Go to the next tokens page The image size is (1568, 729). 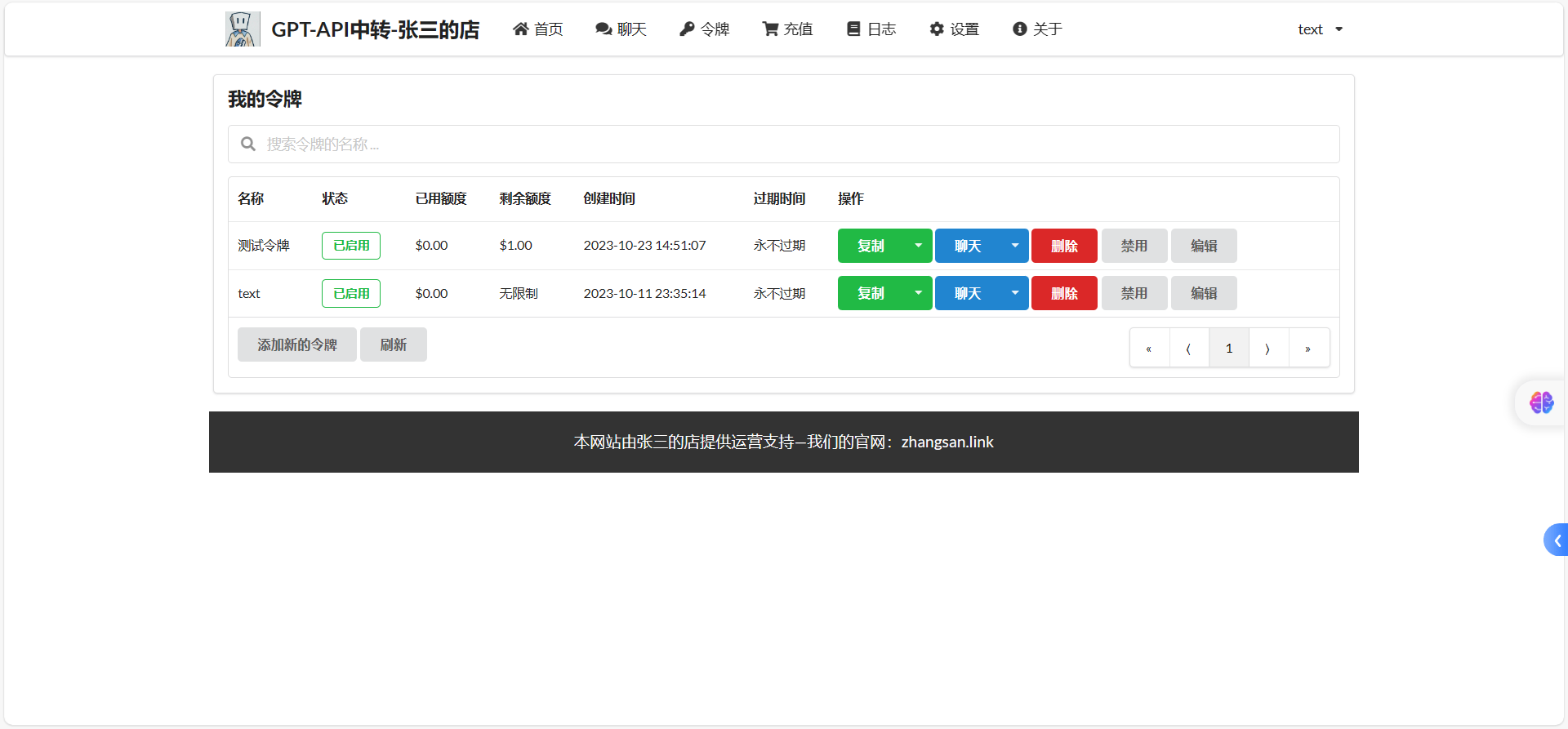(x=1268, y=348)
